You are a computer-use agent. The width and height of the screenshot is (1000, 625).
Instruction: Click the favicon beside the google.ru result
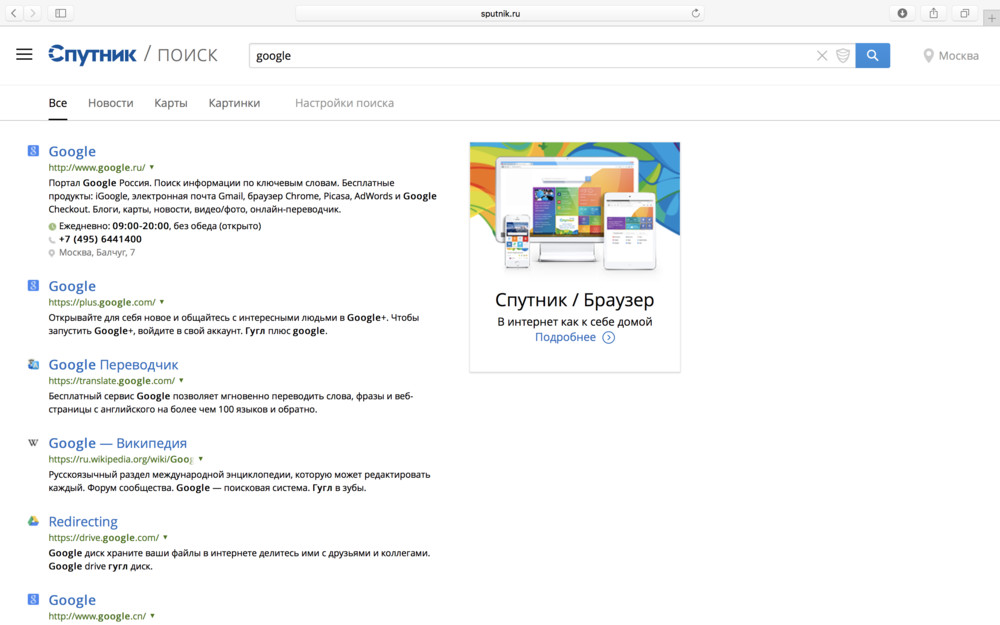[33, 151]
